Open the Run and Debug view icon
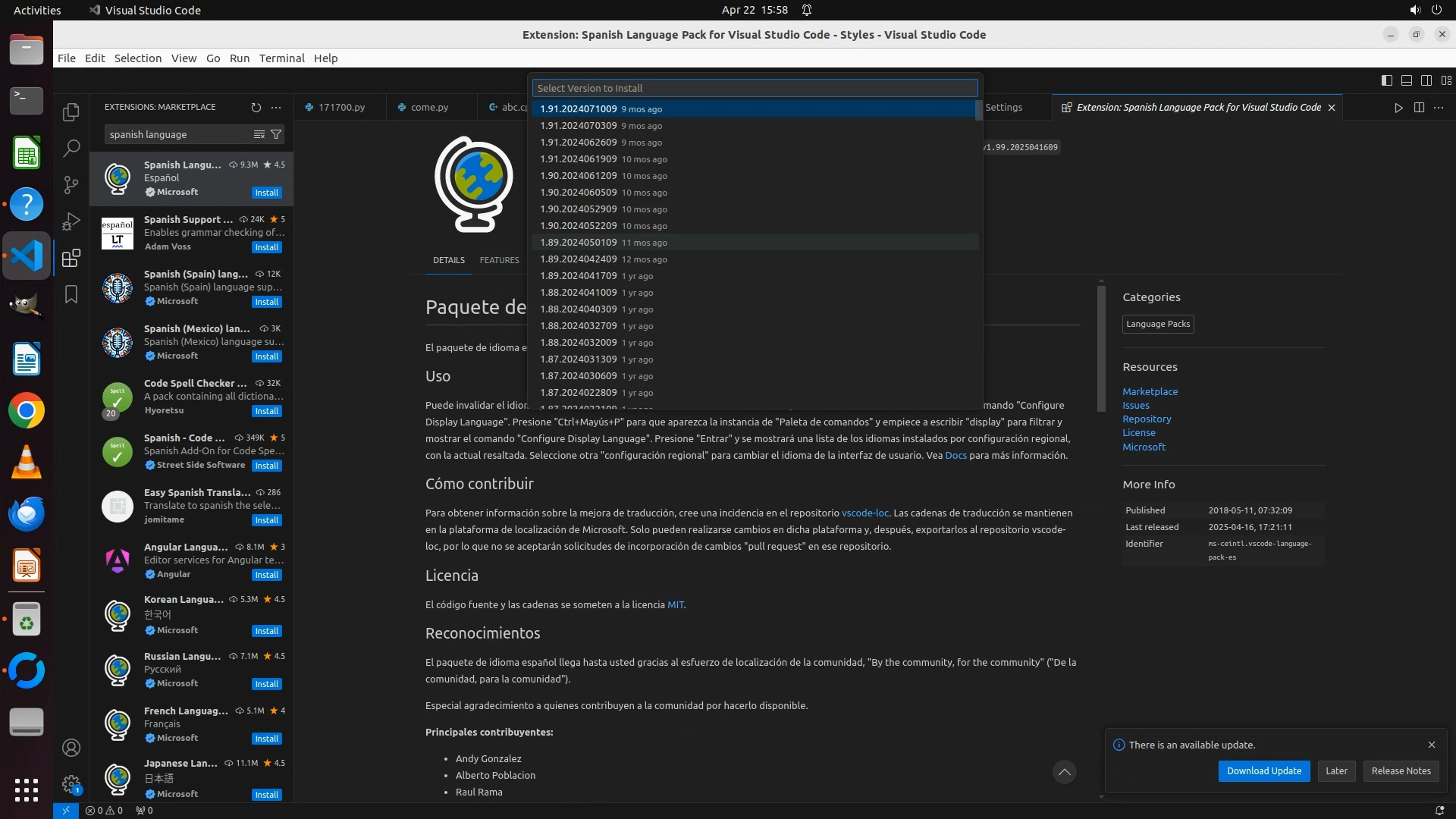 tap(71, 221)
